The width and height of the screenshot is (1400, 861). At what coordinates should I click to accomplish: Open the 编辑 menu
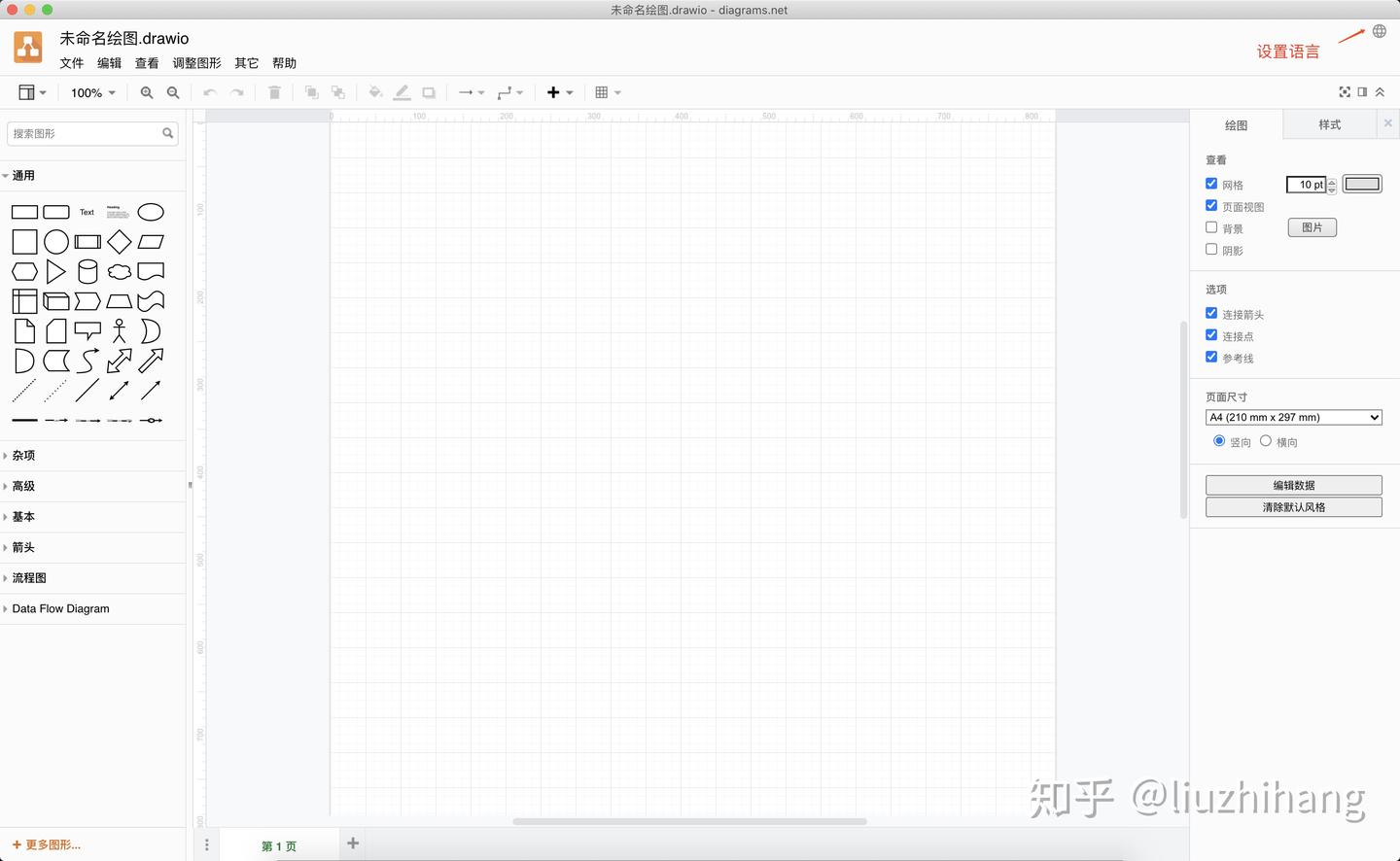pos(110,63)
